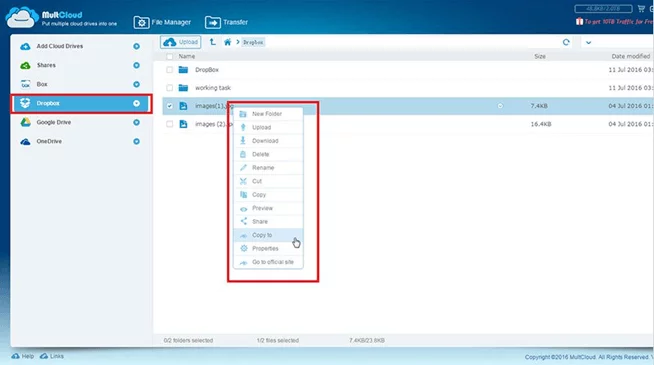Choose Copy to from context menu
The width and height of the screenshot is (654, 365).
pyautogui.click(x=268, y=235)
